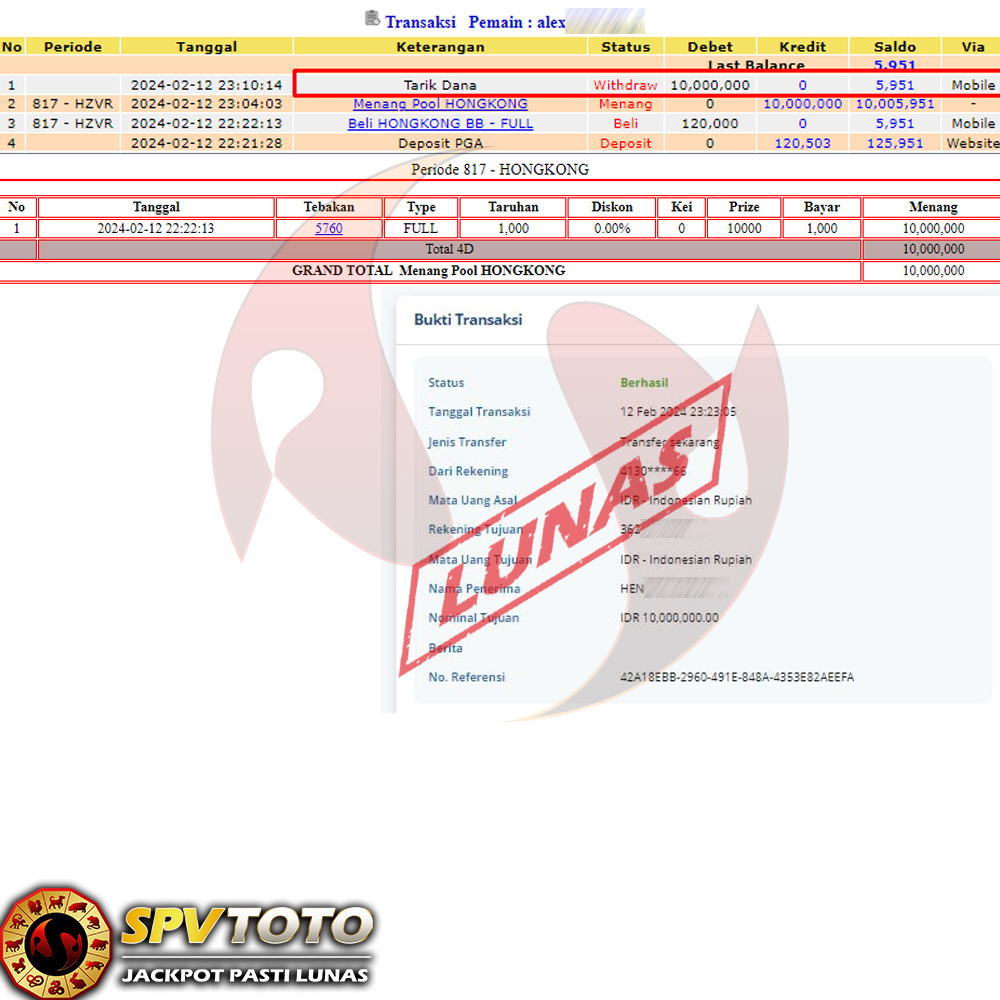
Task: Click the Debet column header
Action: (710, 47)
